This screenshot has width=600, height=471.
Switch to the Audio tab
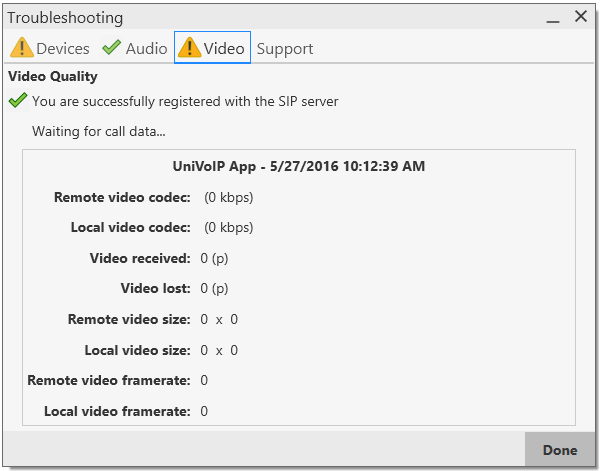135,48
